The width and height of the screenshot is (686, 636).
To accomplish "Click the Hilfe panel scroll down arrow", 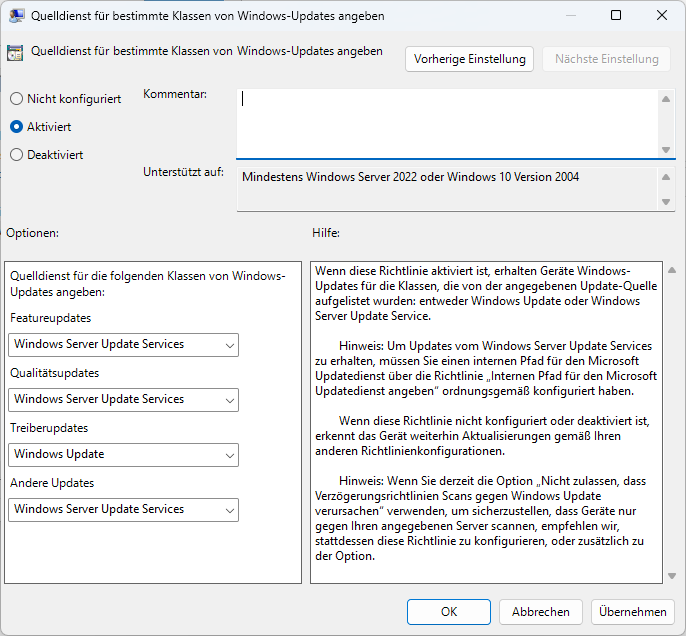I will pos(672,576).
